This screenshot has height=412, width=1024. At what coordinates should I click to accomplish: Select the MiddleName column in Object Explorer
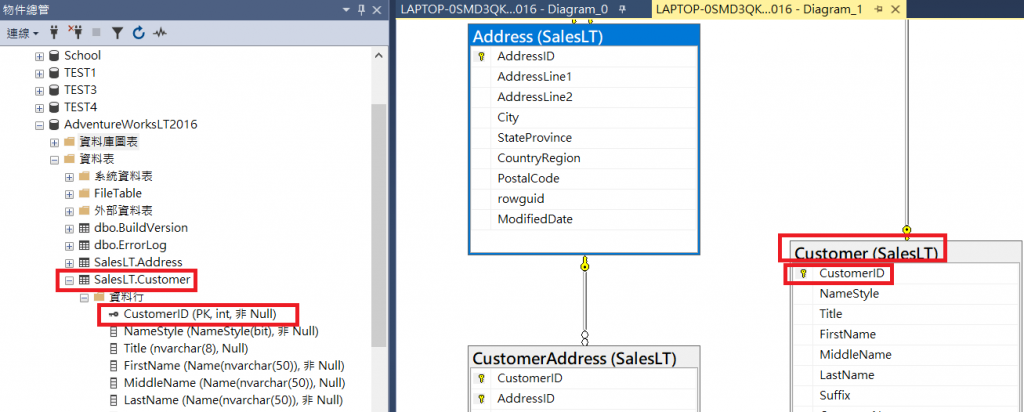[x=234, y=383]
